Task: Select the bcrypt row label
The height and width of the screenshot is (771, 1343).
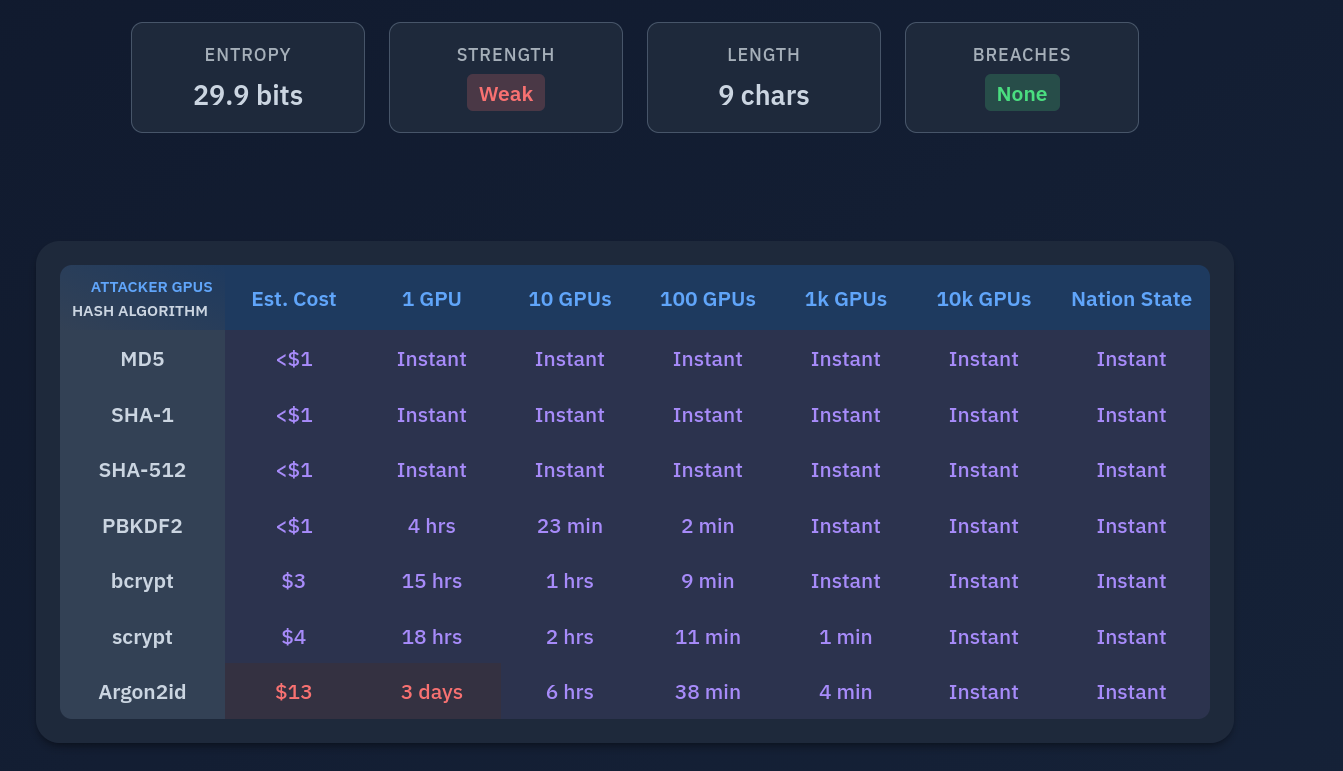Action: [142, 581]
